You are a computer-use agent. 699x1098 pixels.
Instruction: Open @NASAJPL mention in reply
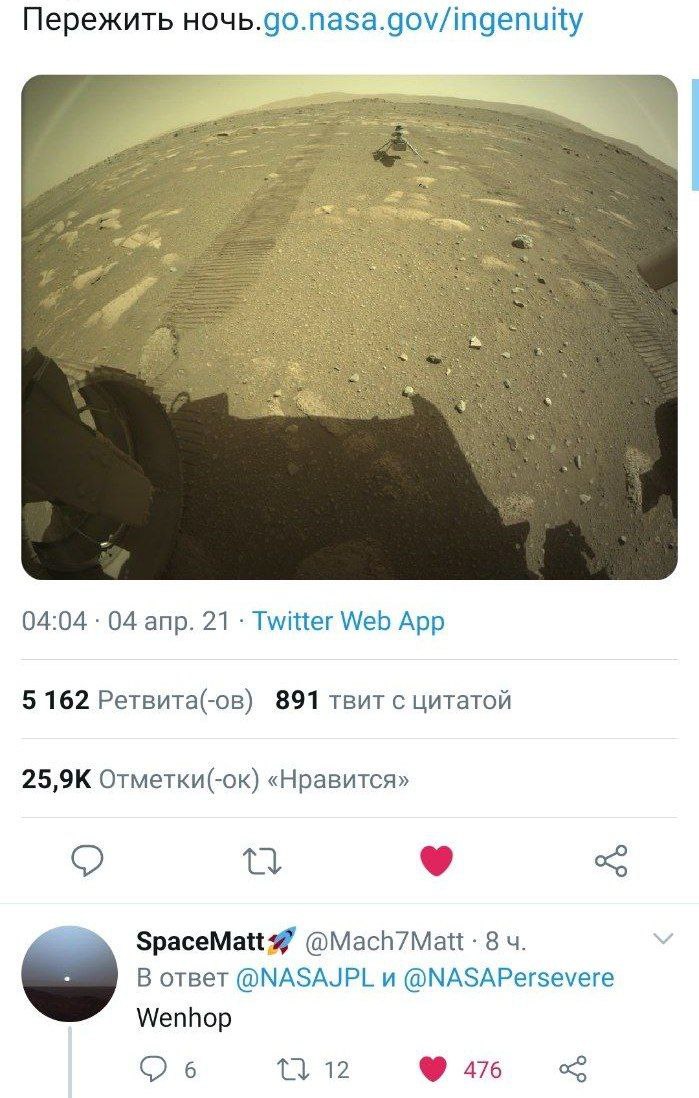click(x=305, y=978)
